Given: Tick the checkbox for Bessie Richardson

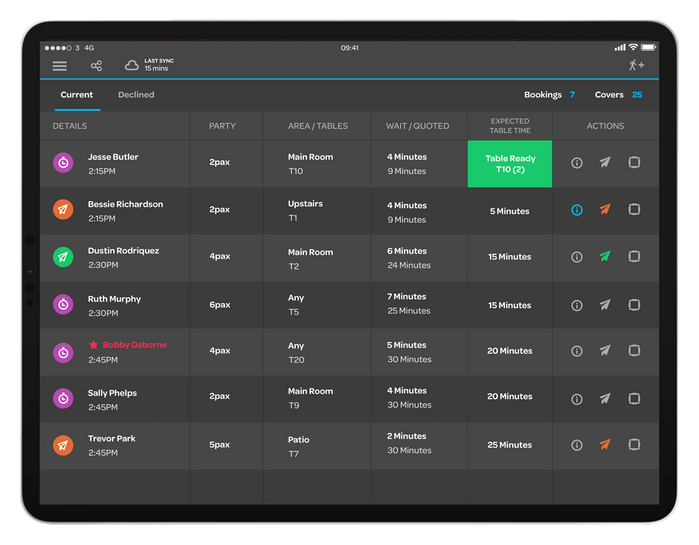Looking at the screenshot, I should [634, 209].
